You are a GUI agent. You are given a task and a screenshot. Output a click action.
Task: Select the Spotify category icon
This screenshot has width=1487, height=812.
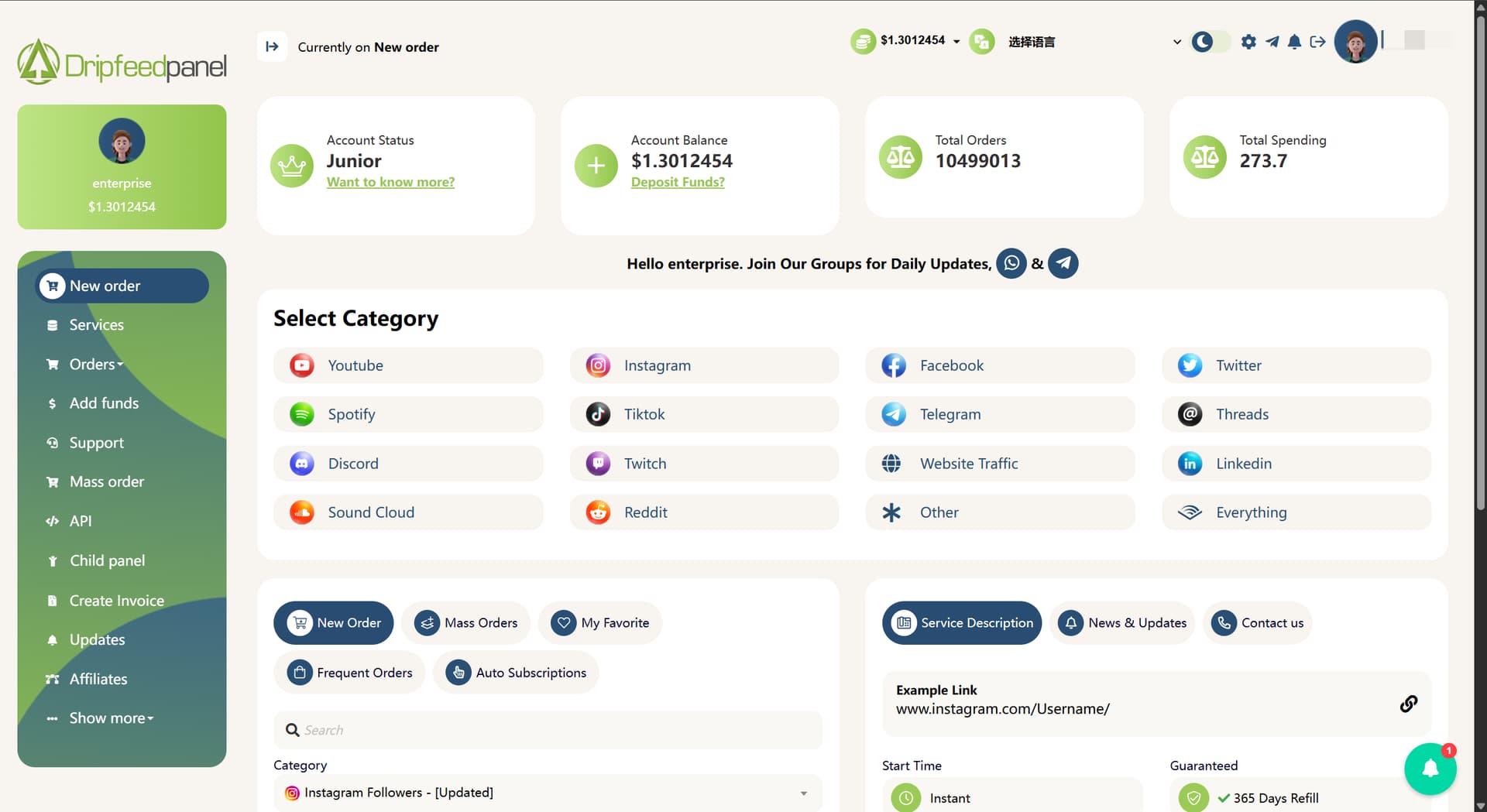(302, 414)
